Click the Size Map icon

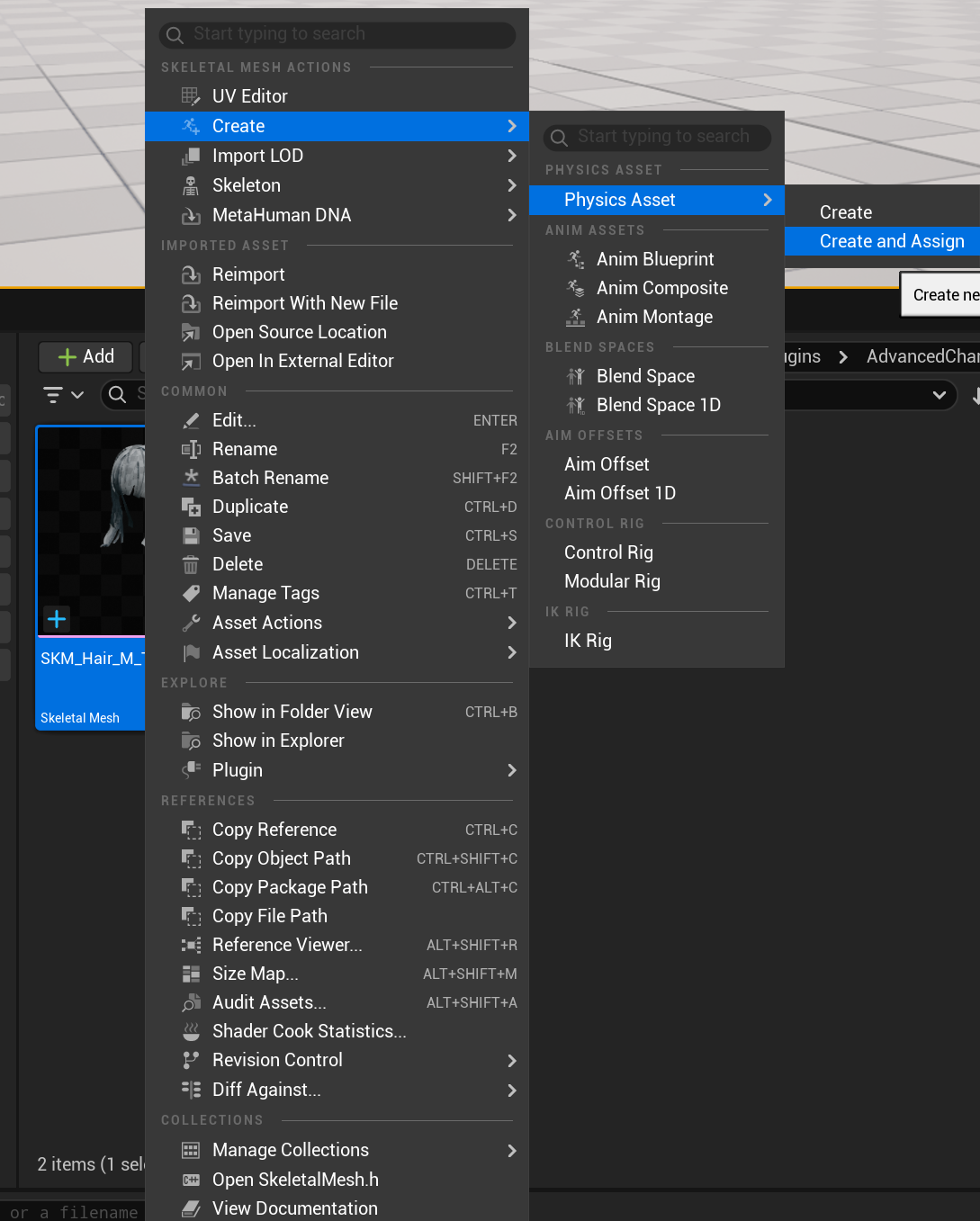[191, 974]
